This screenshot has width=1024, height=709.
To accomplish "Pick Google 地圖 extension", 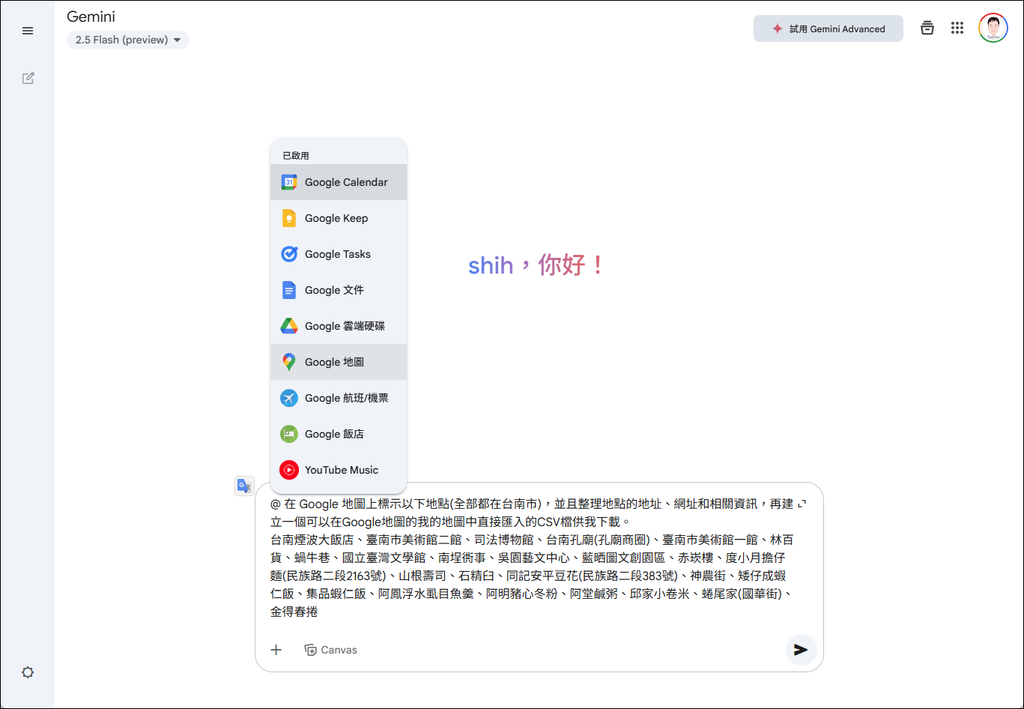I will click(338, 362).
